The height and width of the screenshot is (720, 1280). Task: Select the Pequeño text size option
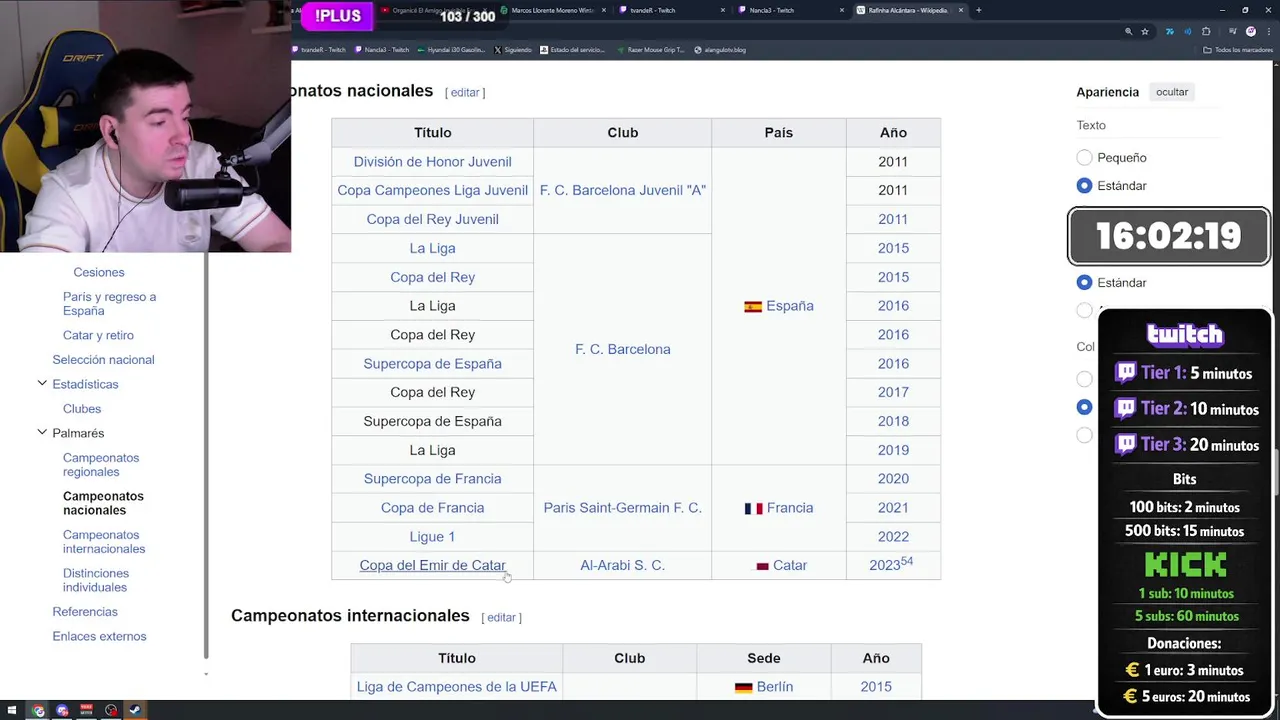pos(1084,157)
